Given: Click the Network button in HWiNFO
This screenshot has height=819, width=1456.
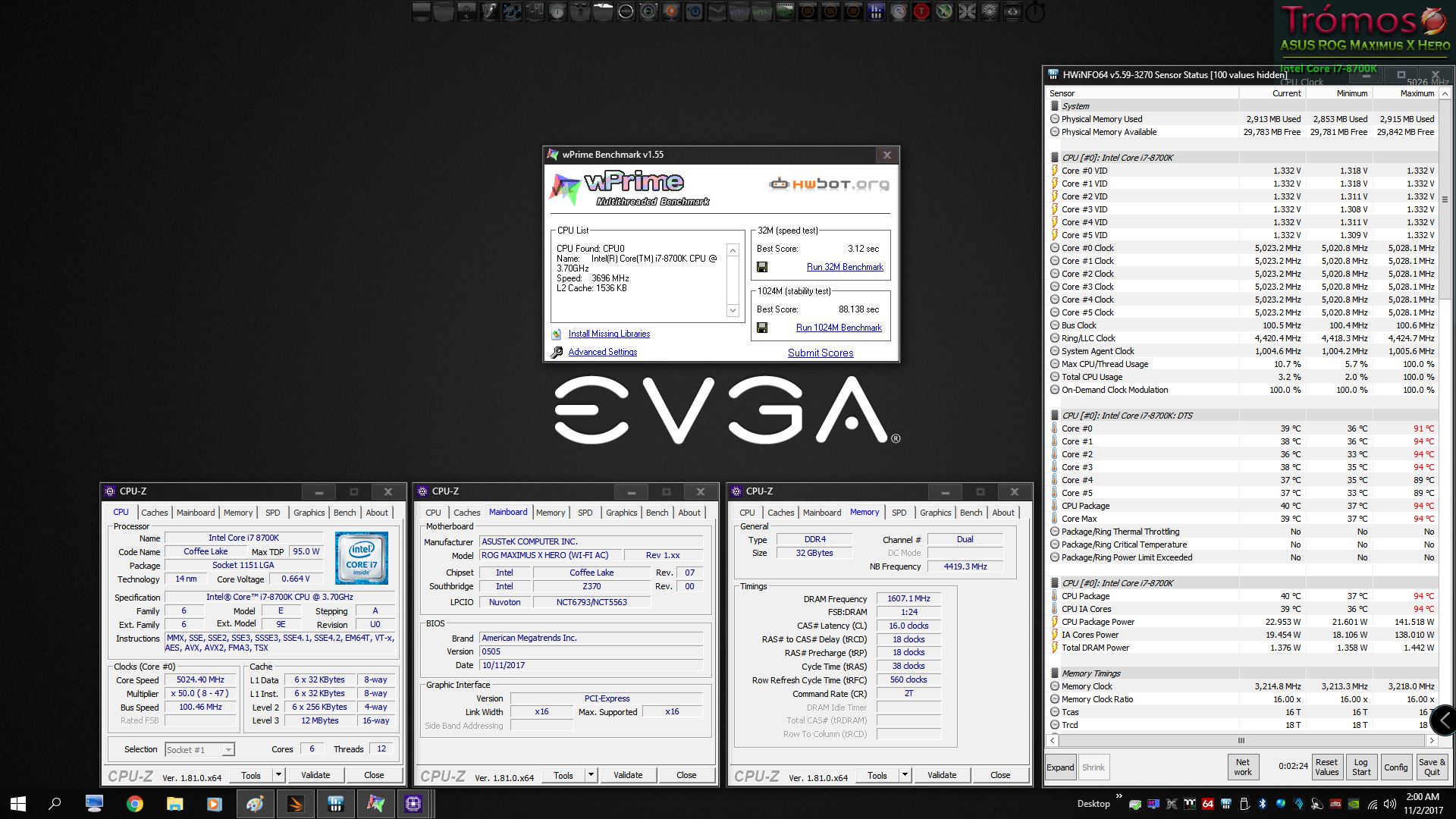Looking at the screenshot, I should click(x=1243, y=767).
